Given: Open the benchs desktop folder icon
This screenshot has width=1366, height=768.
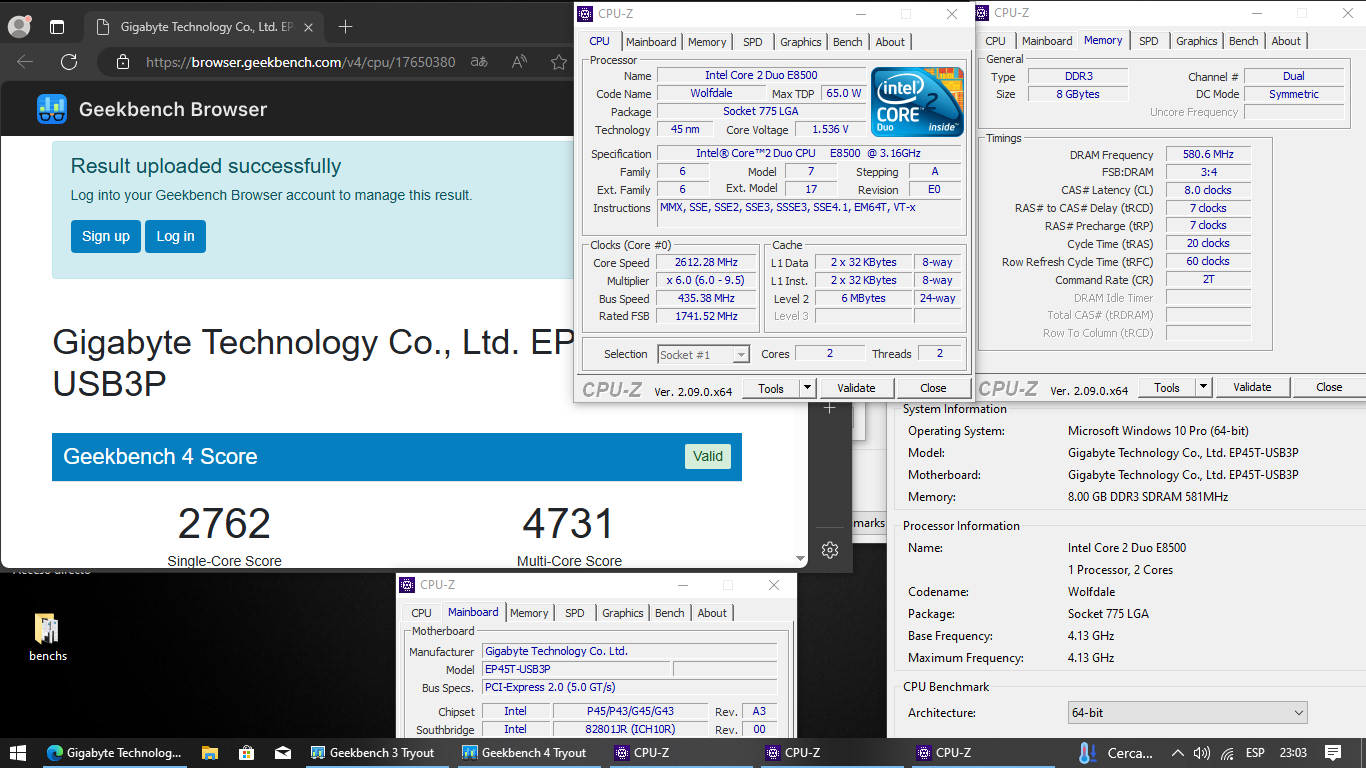Looking at the screenshot, I should pyautogui.click(x=48, y=629).
